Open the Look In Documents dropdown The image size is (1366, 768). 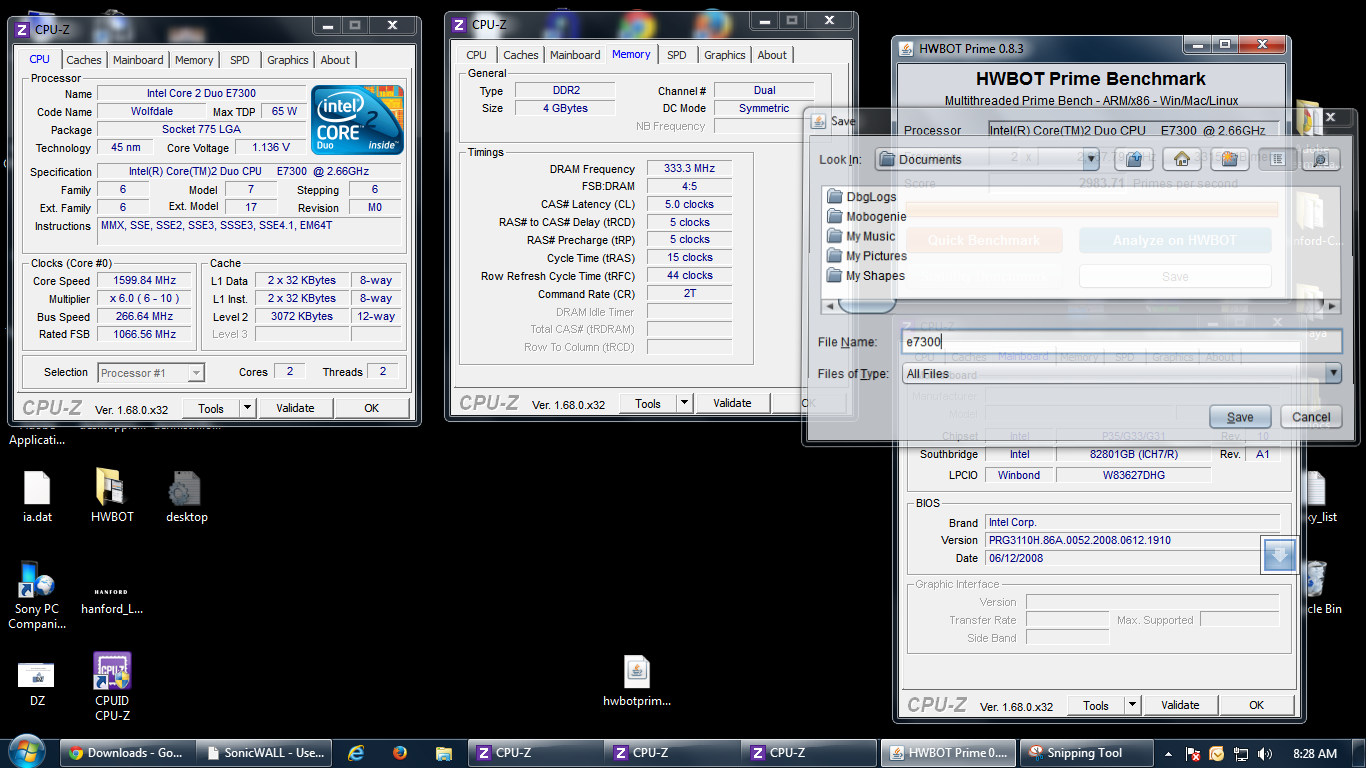[x=1090, y=159]
